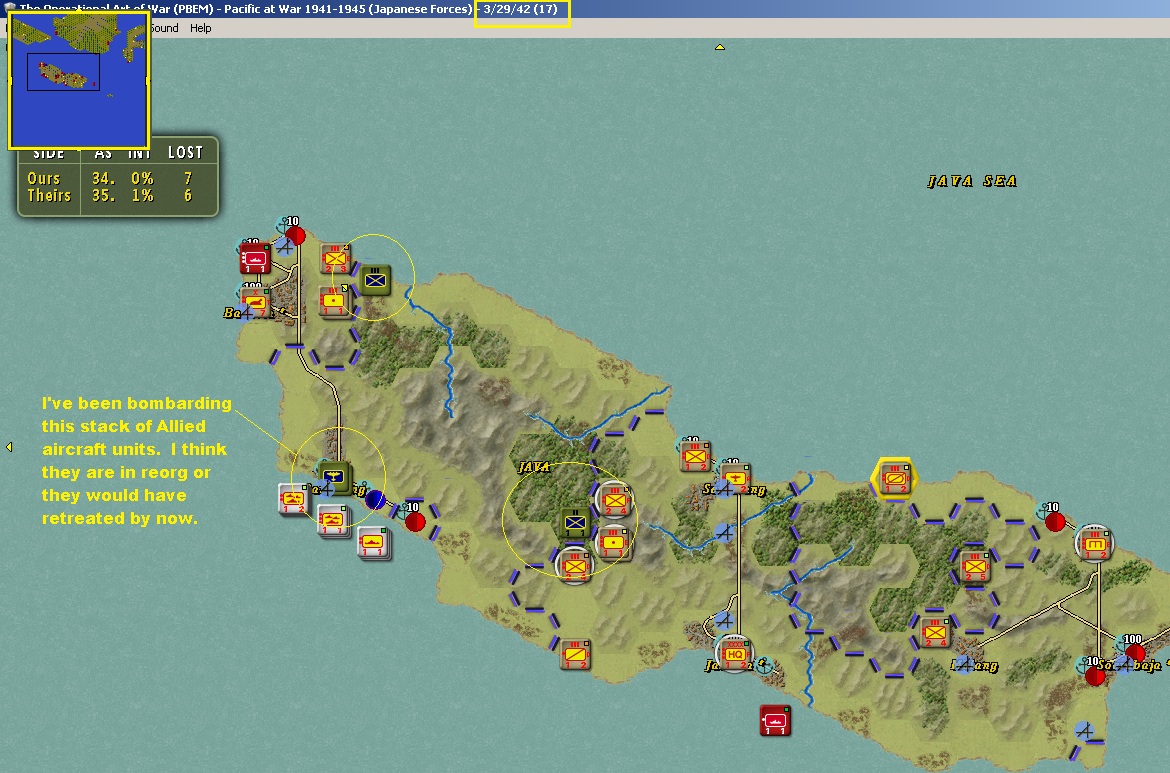Screen dimensions: 1170x773
Task: Select the 1-2 unit on Java's south coast
Action: pyautogui.click(x=575, y=654)
